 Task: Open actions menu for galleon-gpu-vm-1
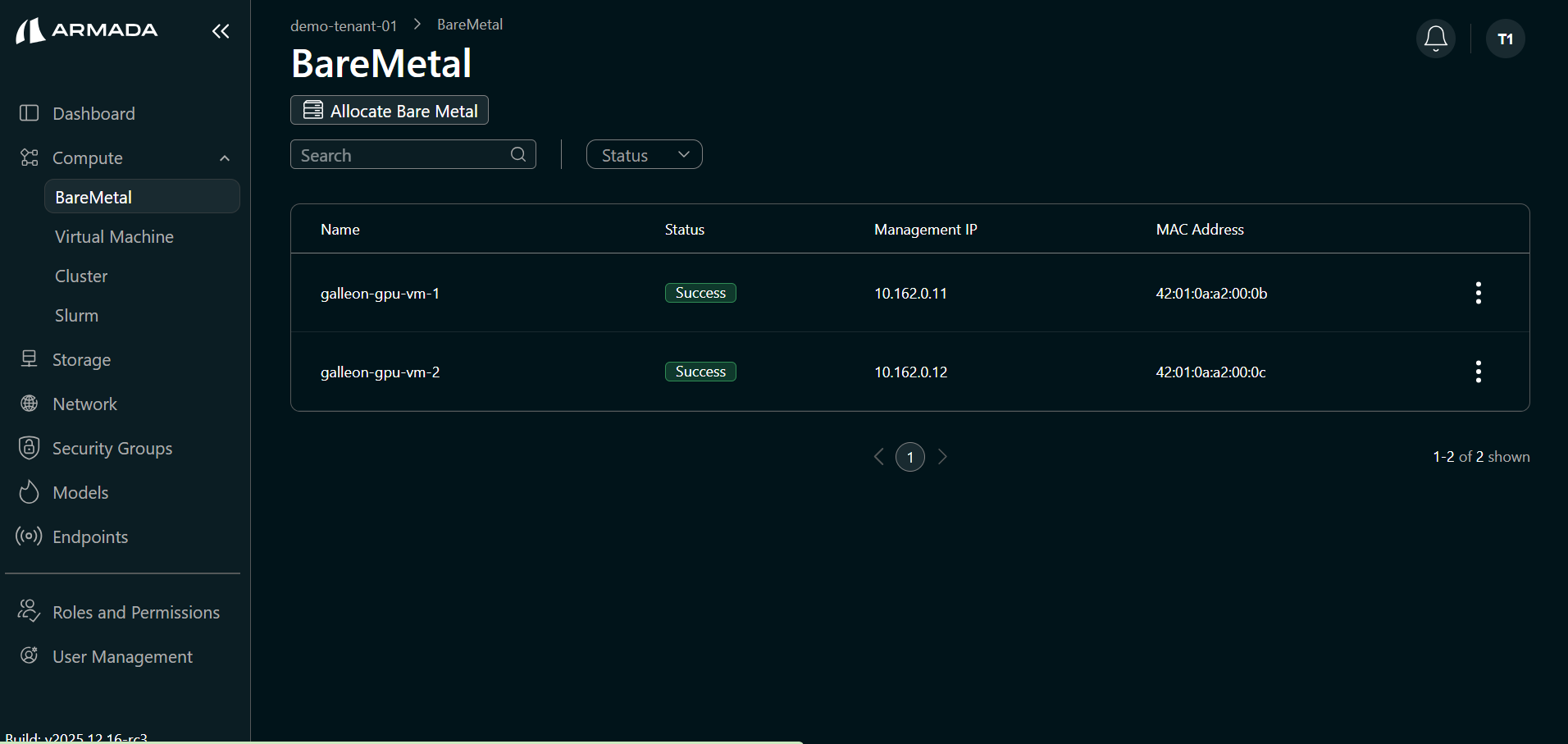coord(1478,293)
